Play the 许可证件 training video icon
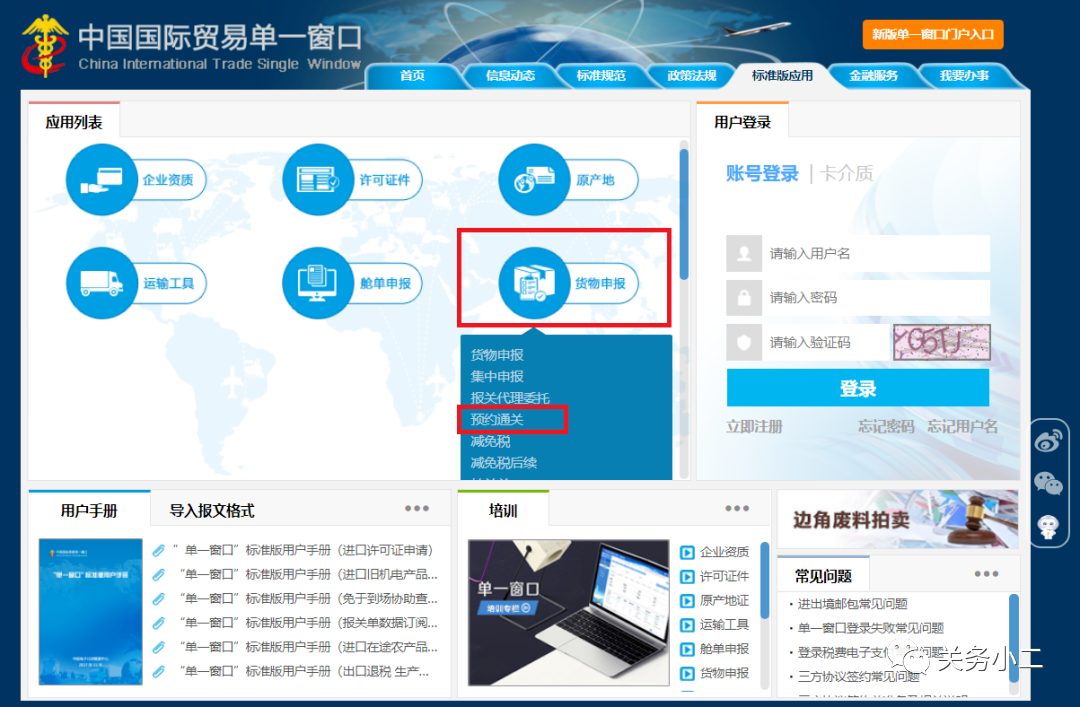 pos(687,576)
